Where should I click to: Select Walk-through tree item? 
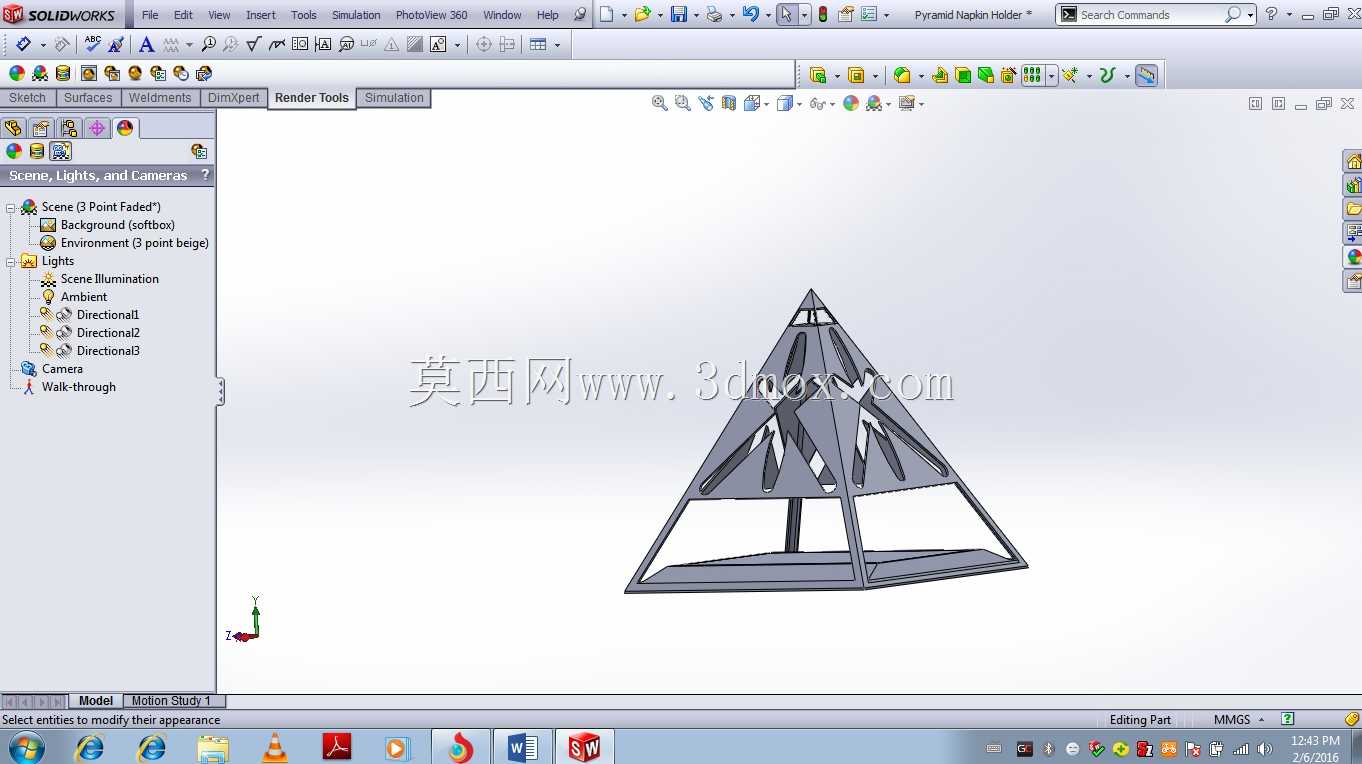[79, 387]
